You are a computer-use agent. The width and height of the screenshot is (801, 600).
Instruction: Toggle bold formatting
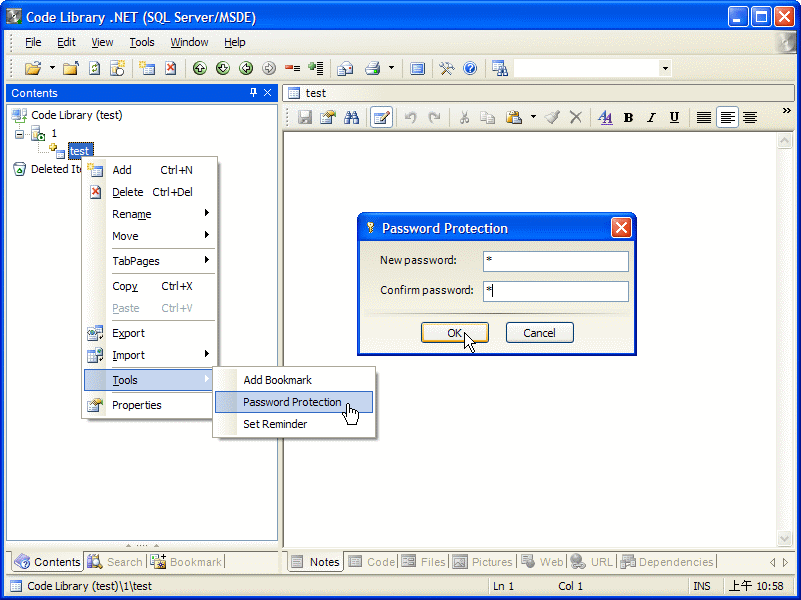coord(628,117)
